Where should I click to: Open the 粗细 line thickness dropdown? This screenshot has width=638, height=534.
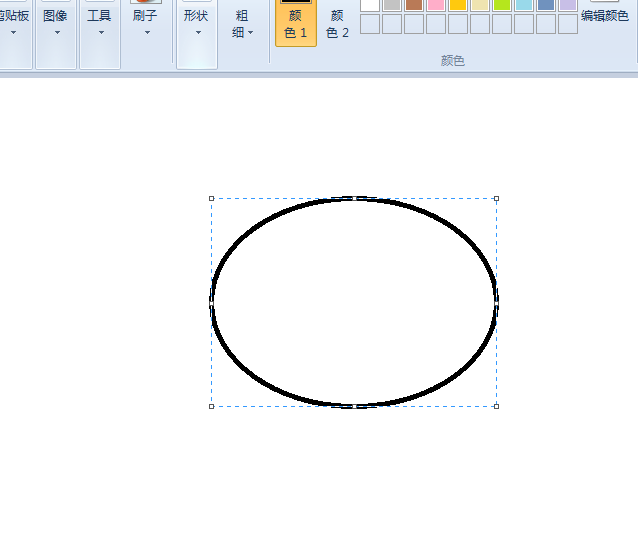243,24
